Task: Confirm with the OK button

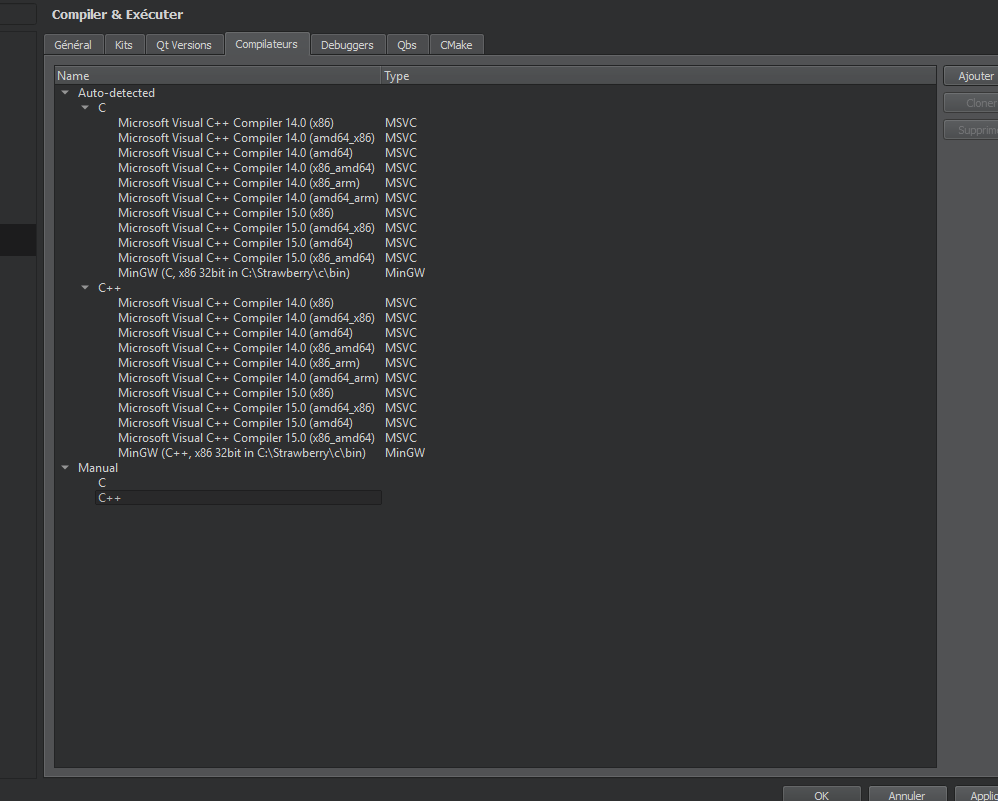Action: [821, 795]
